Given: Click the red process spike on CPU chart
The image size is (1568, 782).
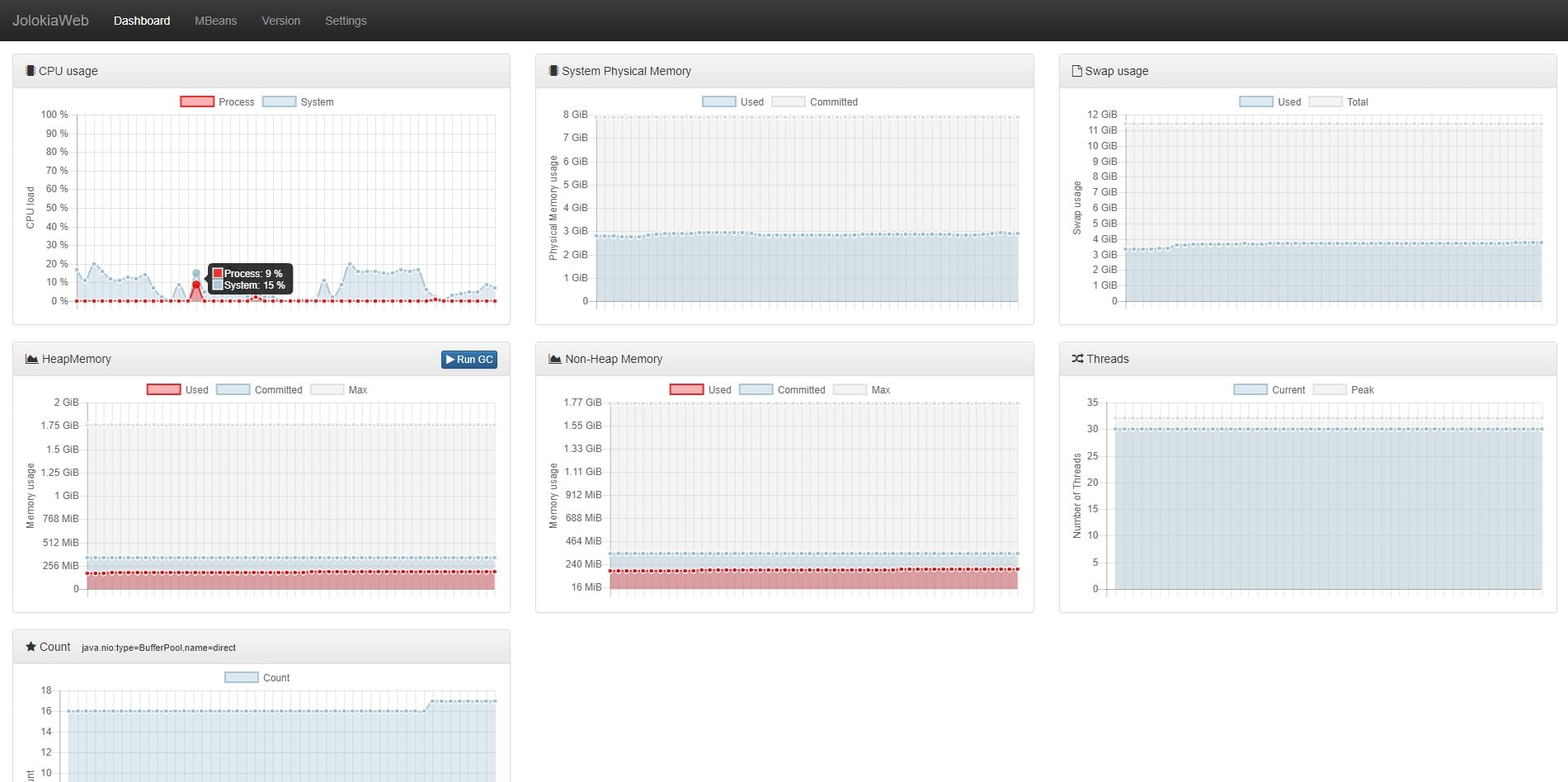Looking at the screenshot, I should click(x=196, y=285).
